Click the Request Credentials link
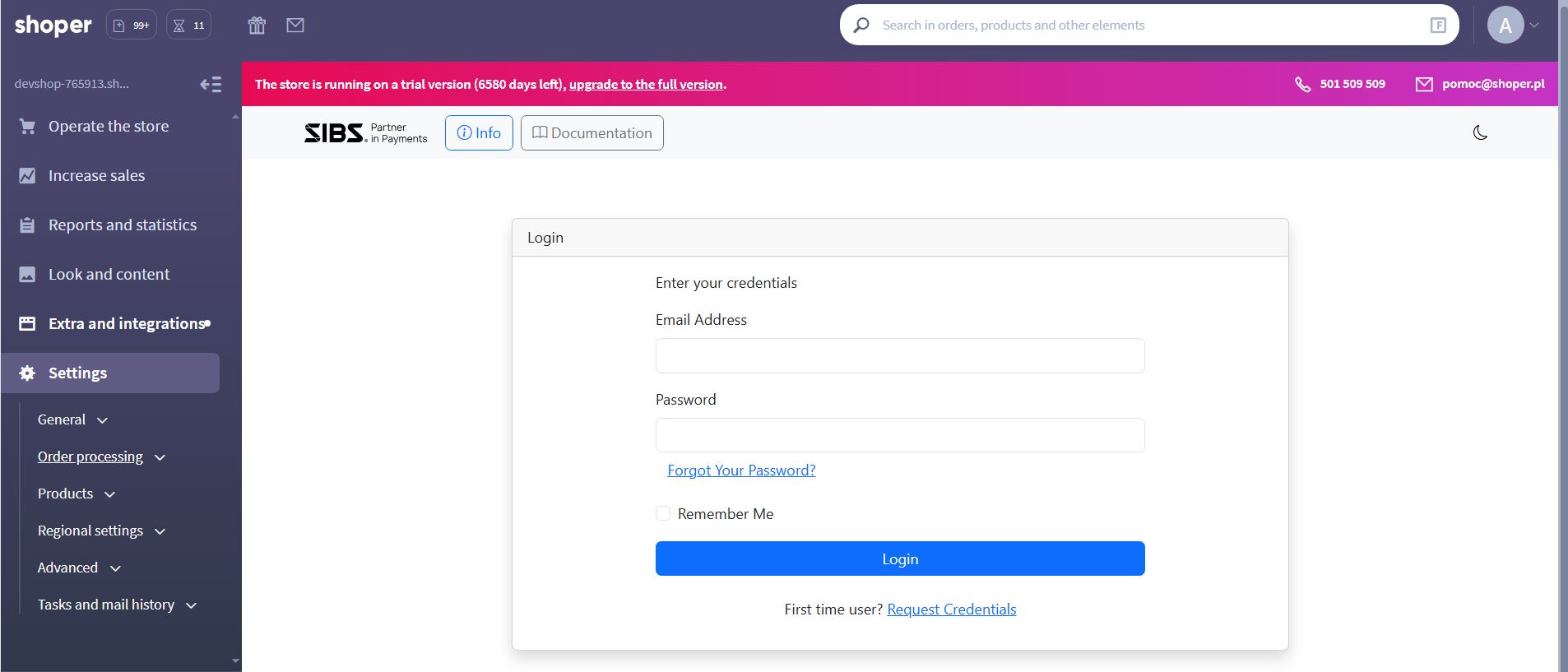Image resolution: width=1568 pixels, height=672 pixels. (x=951, y=609)
